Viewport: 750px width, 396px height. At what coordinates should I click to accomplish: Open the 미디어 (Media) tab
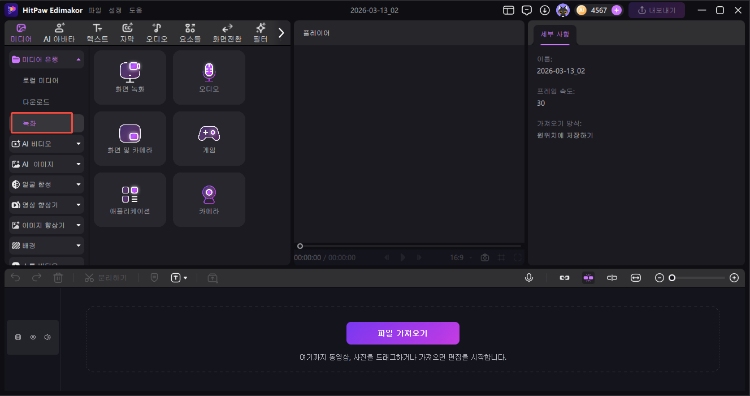21,33
